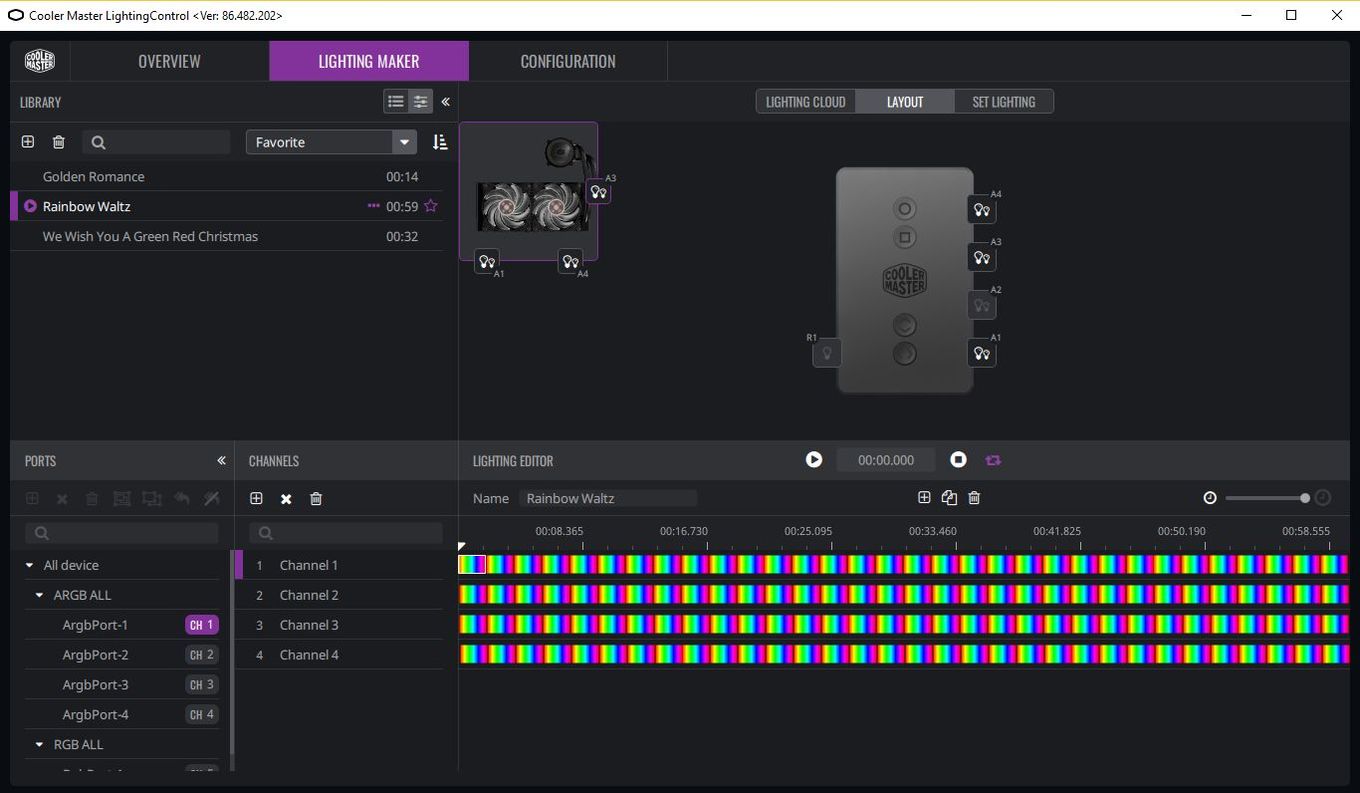Select We Wish You A Green Red Christmas

(x=227, y=237)
